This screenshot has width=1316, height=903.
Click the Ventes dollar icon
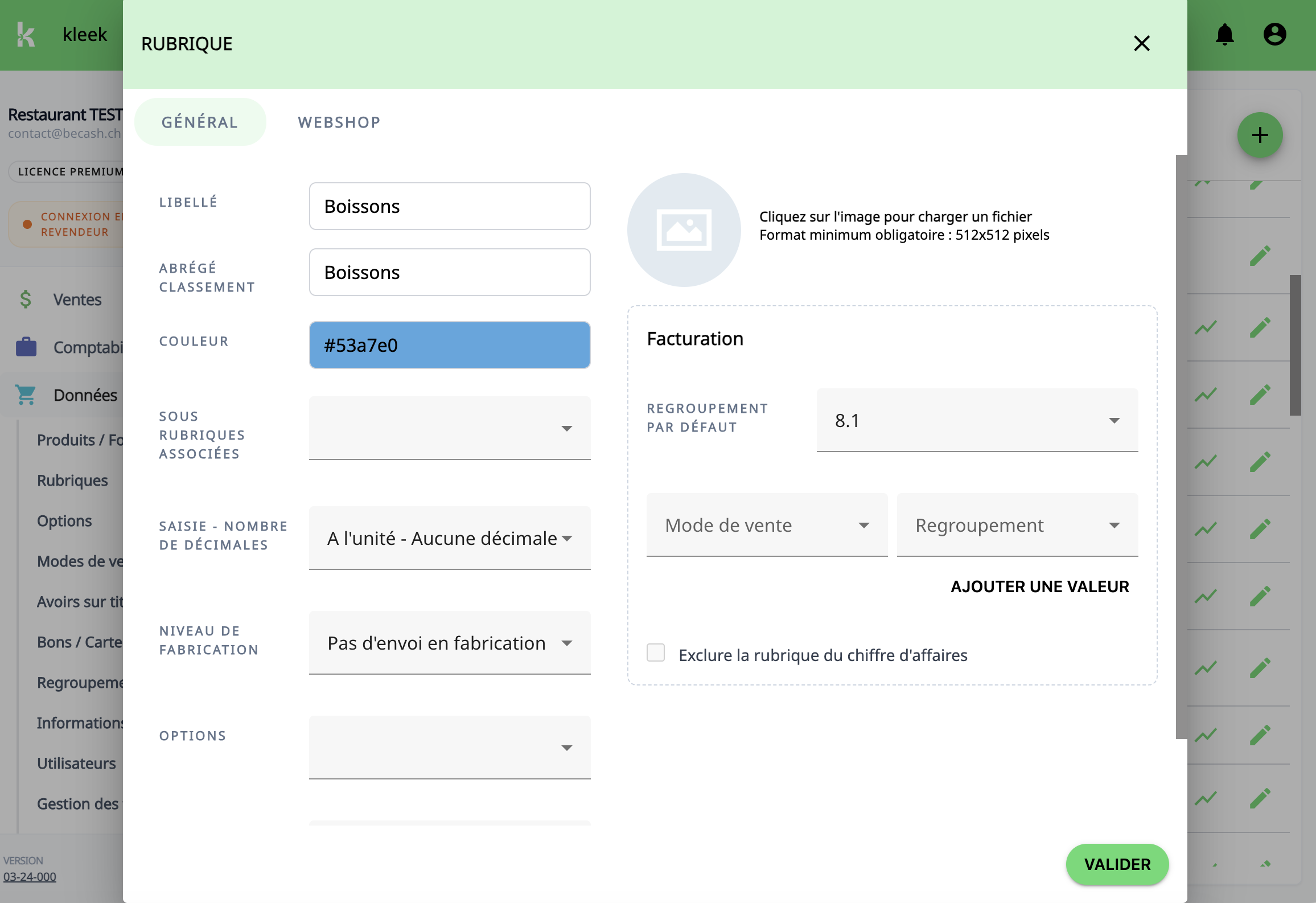point(26,299)
